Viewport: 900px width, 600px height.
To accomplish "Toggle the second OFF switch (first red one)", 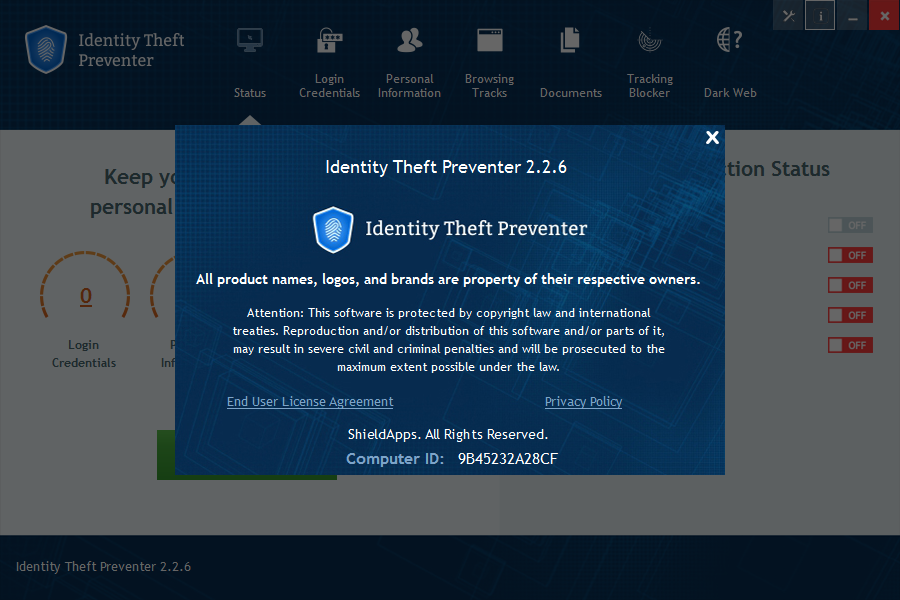I will click(850, 255).
